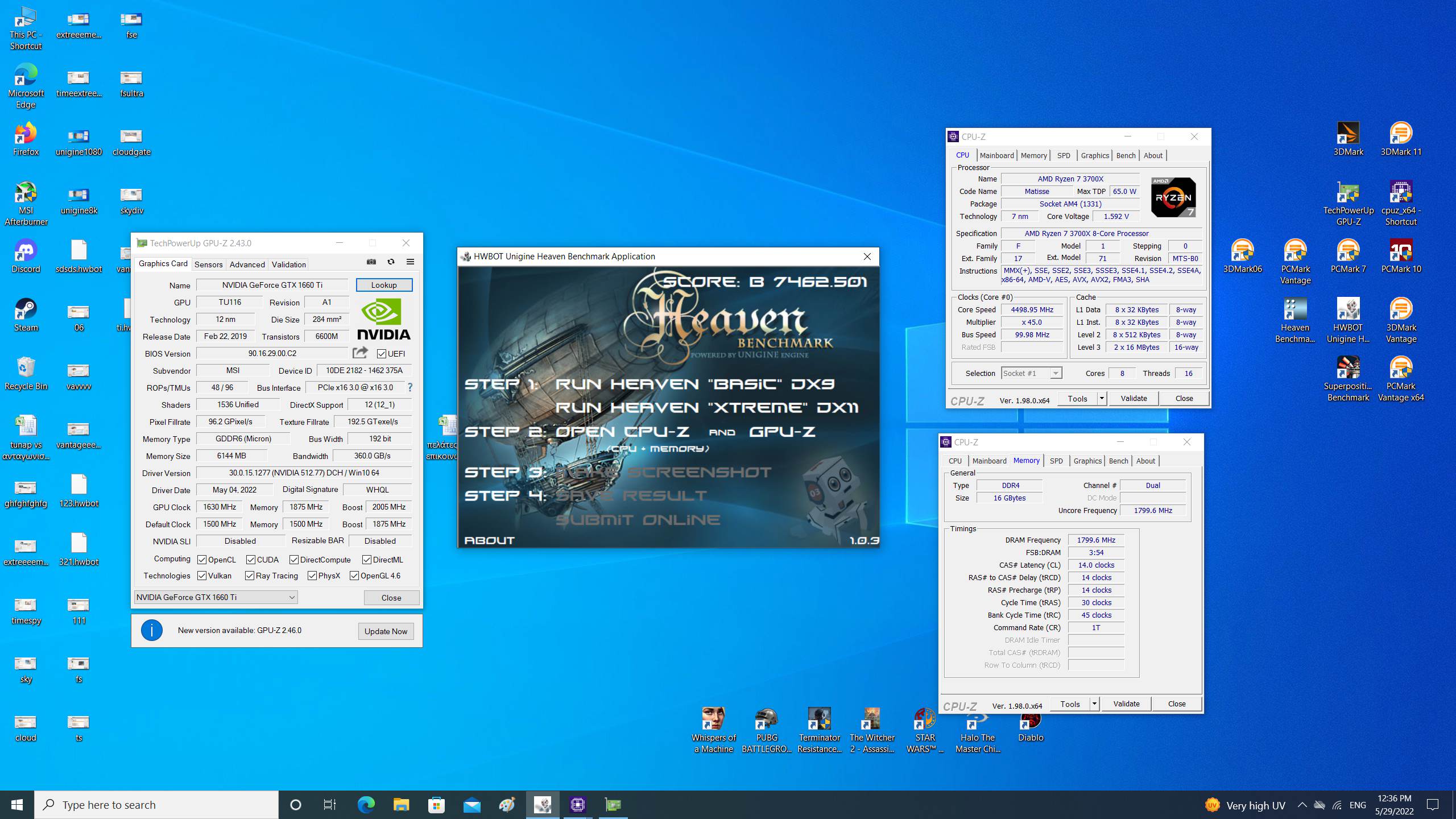Open Recycle Bin desktop icon
This screenshot has height=819, width=1456.
[x=26, y=374]
